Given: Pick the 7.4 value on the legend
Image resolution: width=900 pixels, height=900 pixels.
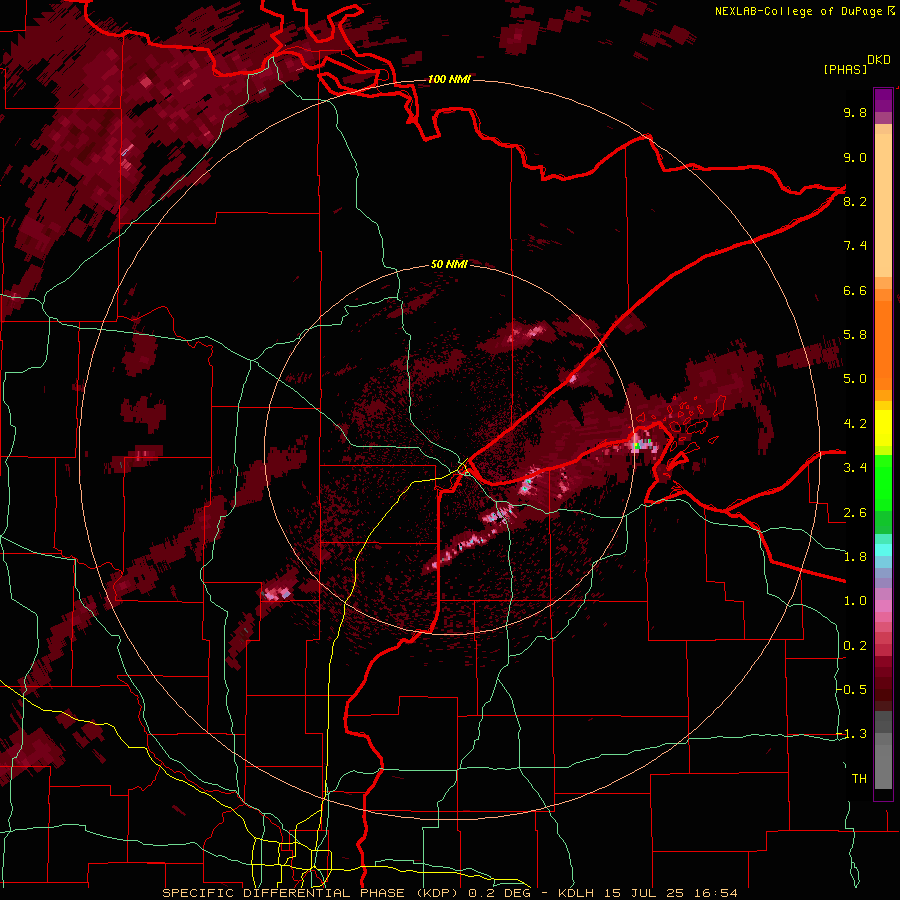Looking at the screenshot, I should [x=855, y=246].
